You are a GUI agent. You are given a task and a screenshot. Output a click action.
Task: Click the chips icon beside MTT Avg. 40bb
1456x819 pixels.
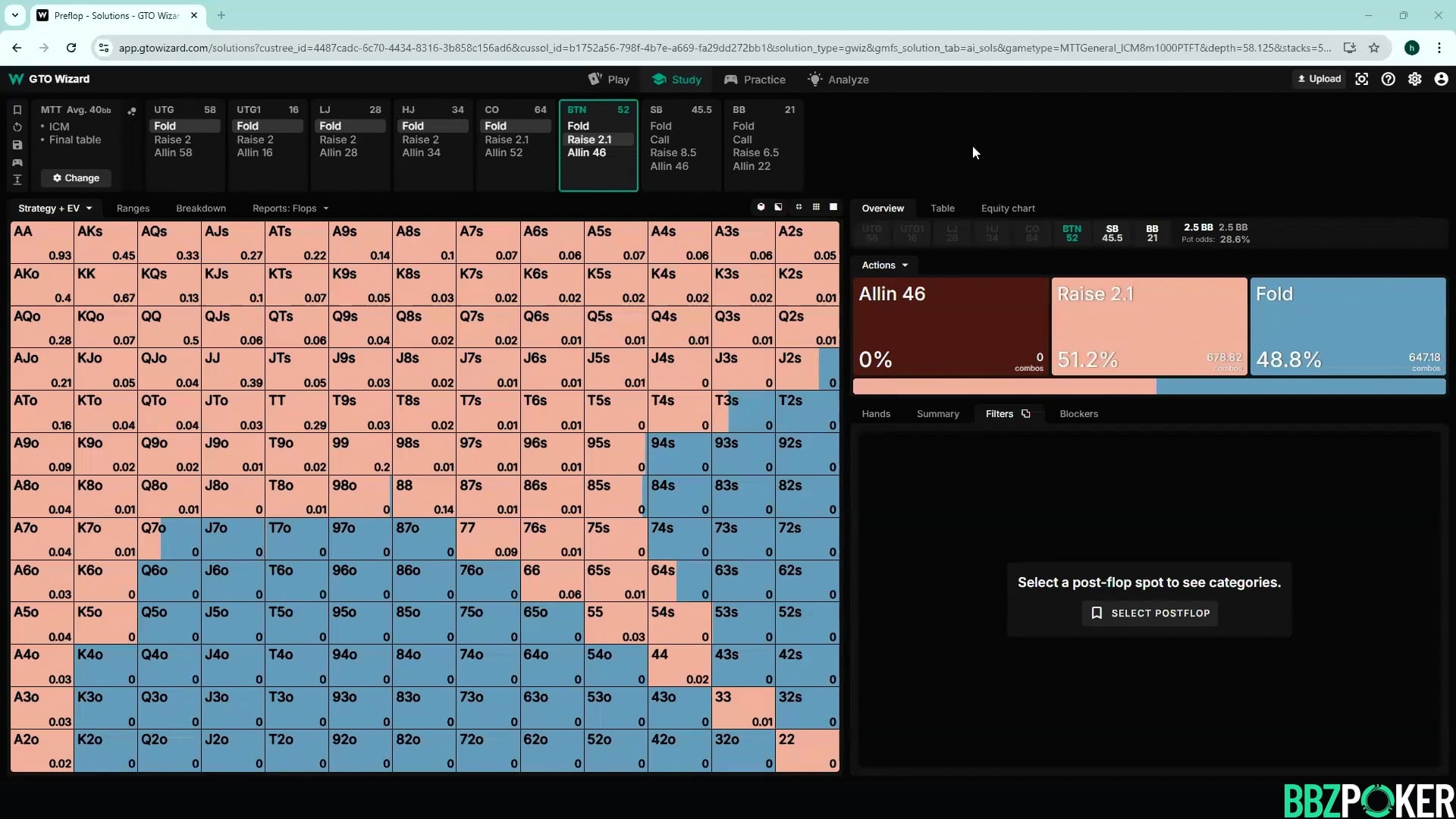[132, 111]
